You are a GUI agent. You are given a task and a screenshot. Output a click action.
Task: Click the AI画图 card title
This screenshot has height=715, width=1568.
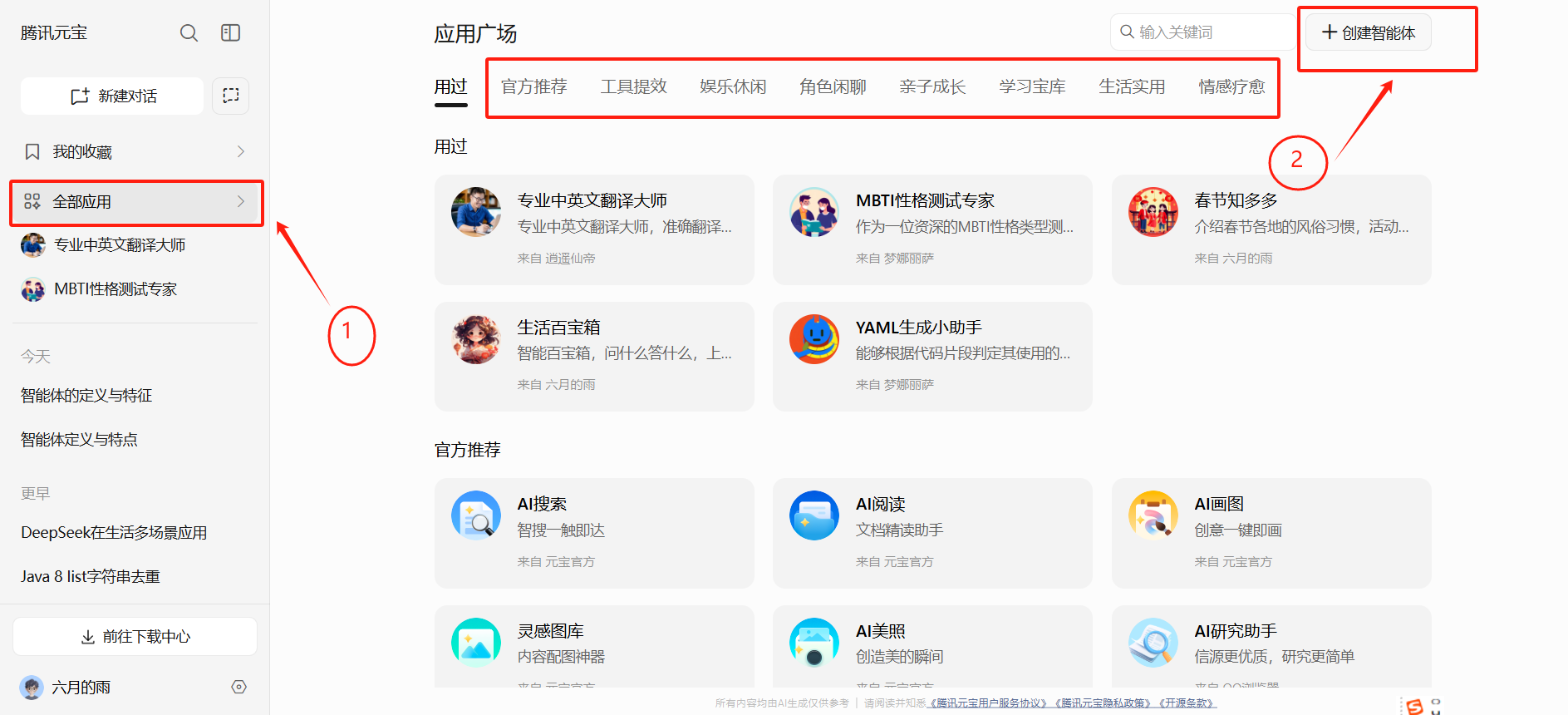(1220, 504)
